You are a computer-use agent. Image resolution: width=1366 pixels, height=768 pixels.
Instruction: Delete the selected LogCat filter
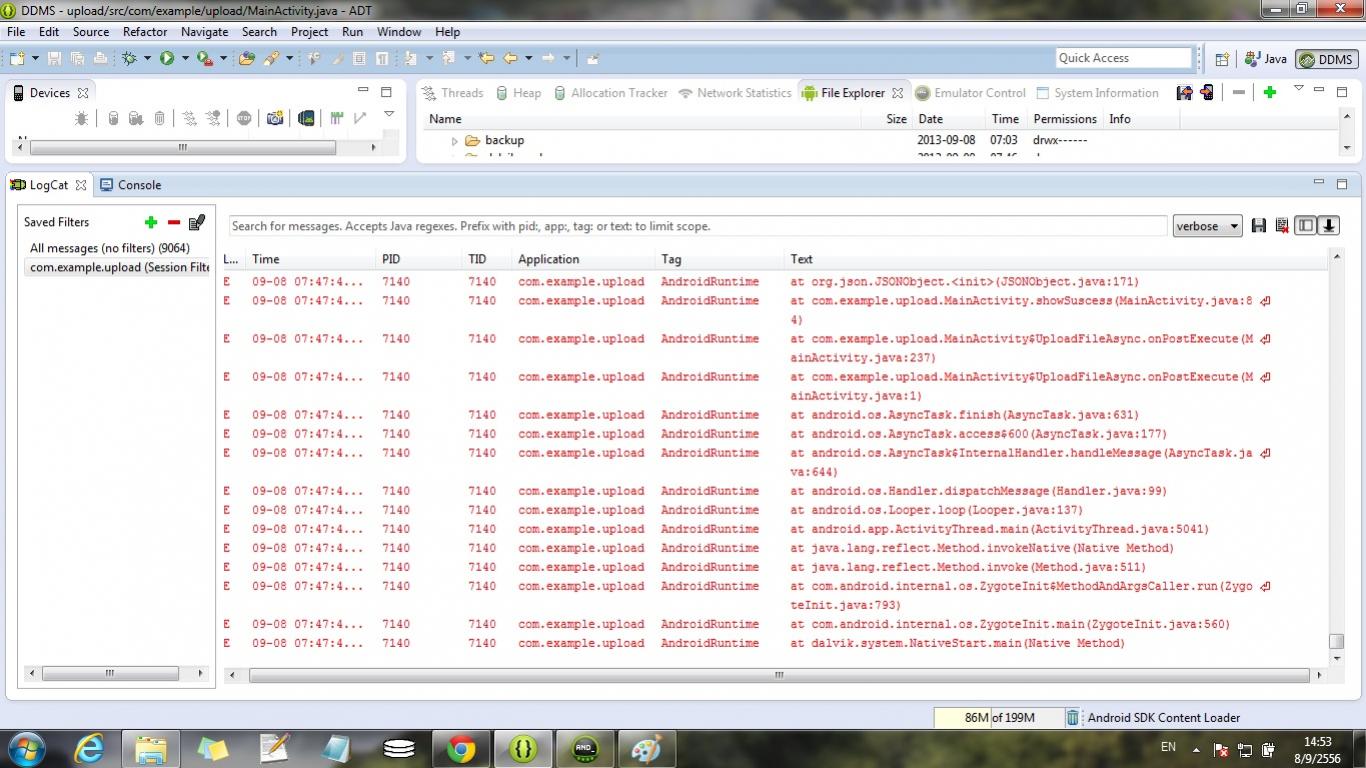174,222
